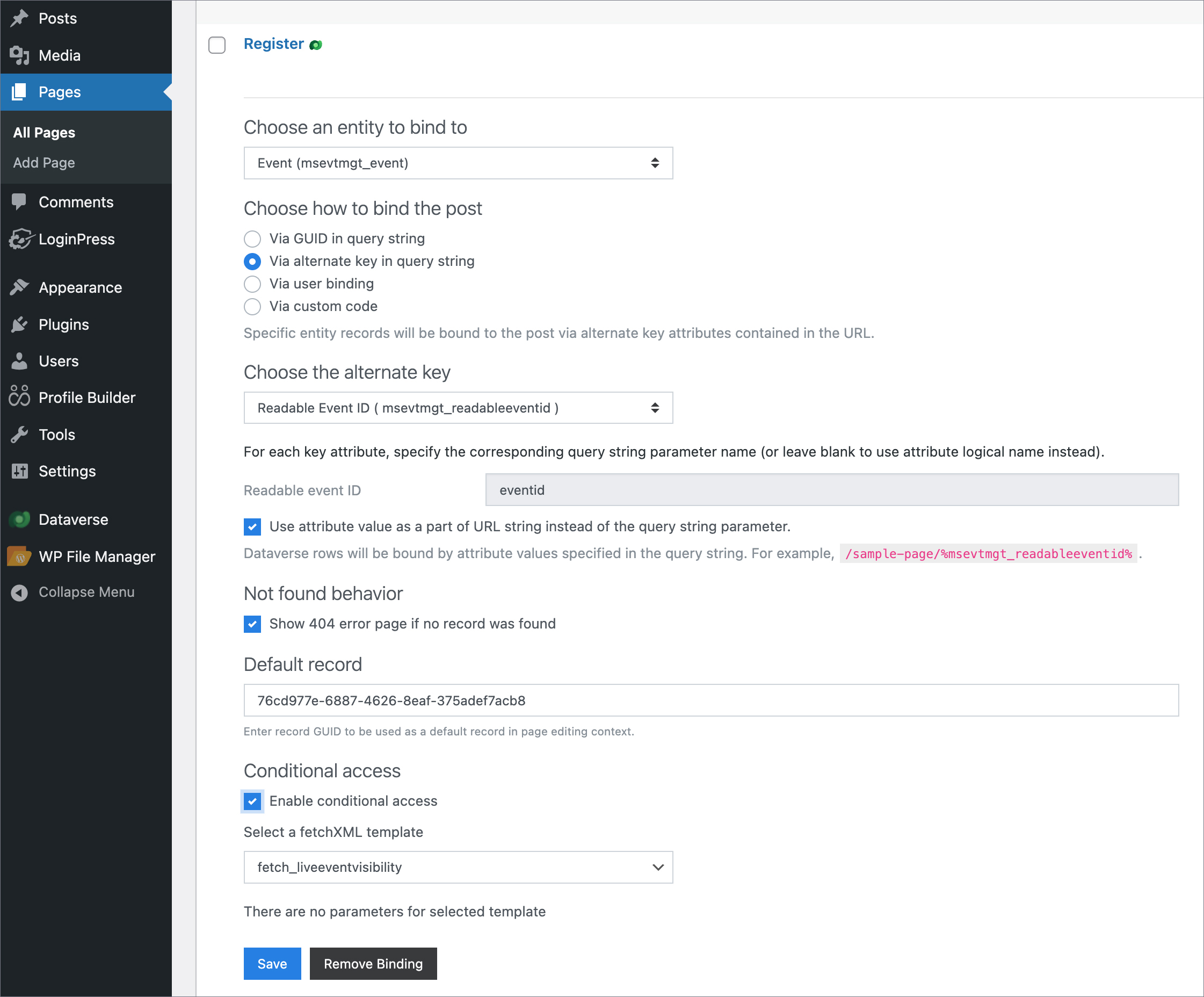Image resolution: width=1204 pixels, height=997 pixels.
Task: Uncheck Use attribute value as URL part
Action: point(252,526)
